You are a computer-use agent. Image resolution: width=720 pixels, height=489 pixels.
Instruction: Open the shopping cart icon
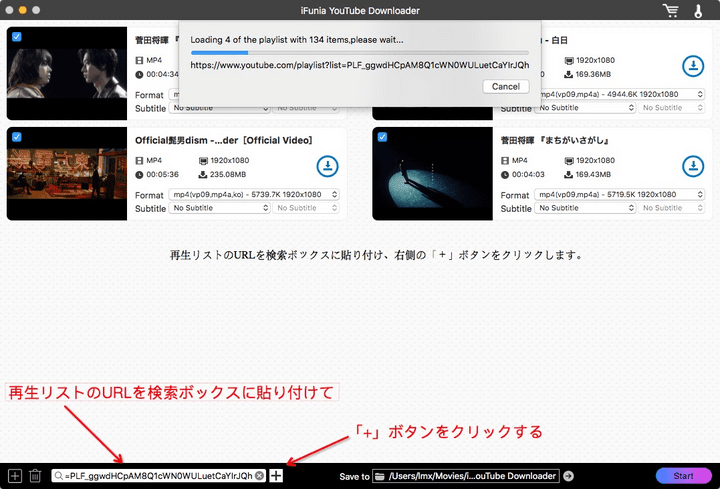[x=670, y=10]
